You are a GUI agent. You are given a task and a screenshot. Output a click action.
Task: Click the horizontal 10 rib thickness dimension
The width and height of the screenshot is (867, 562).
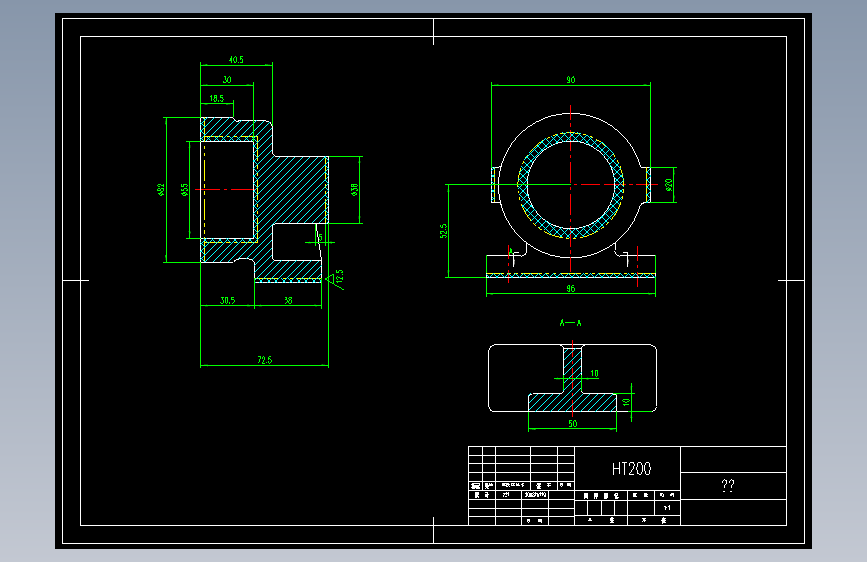tap(594, 373)
